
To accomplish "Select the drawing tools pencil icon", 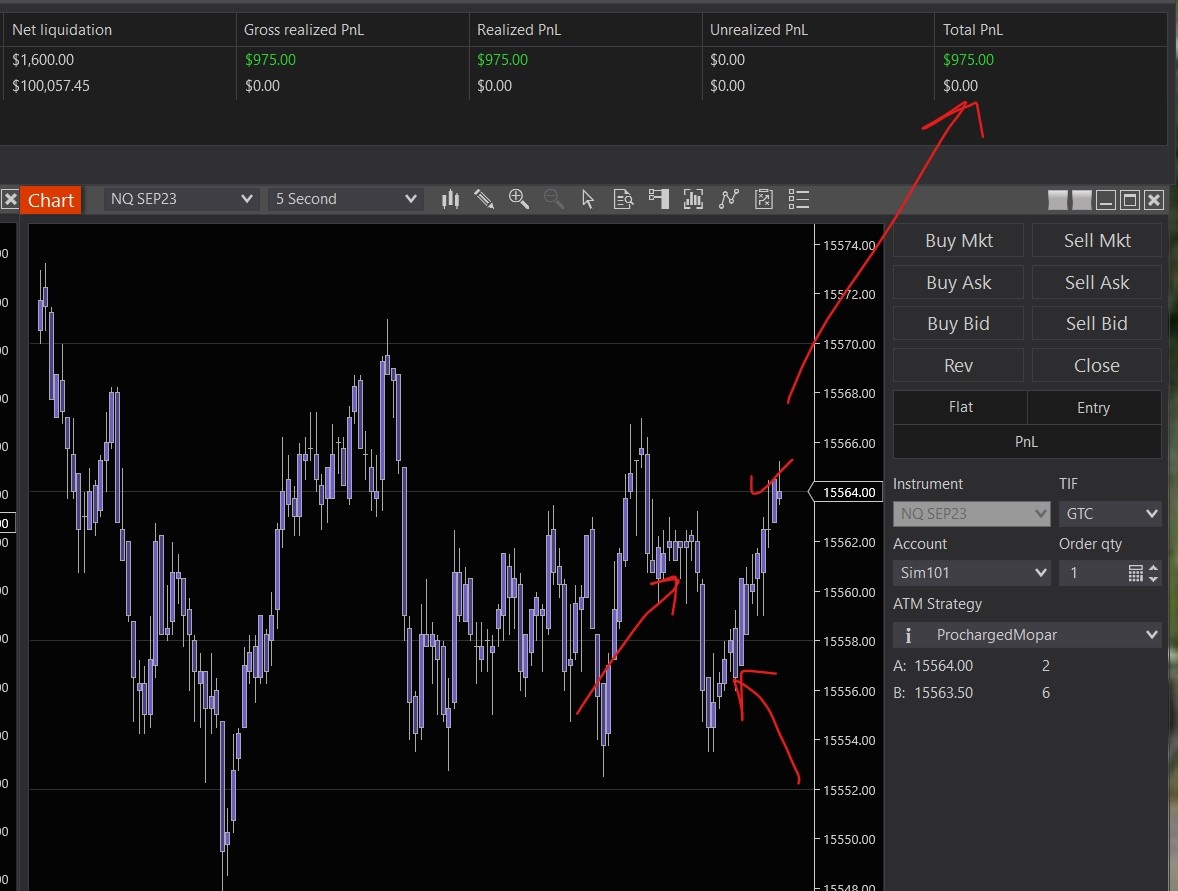I will (x=484, y=199).
